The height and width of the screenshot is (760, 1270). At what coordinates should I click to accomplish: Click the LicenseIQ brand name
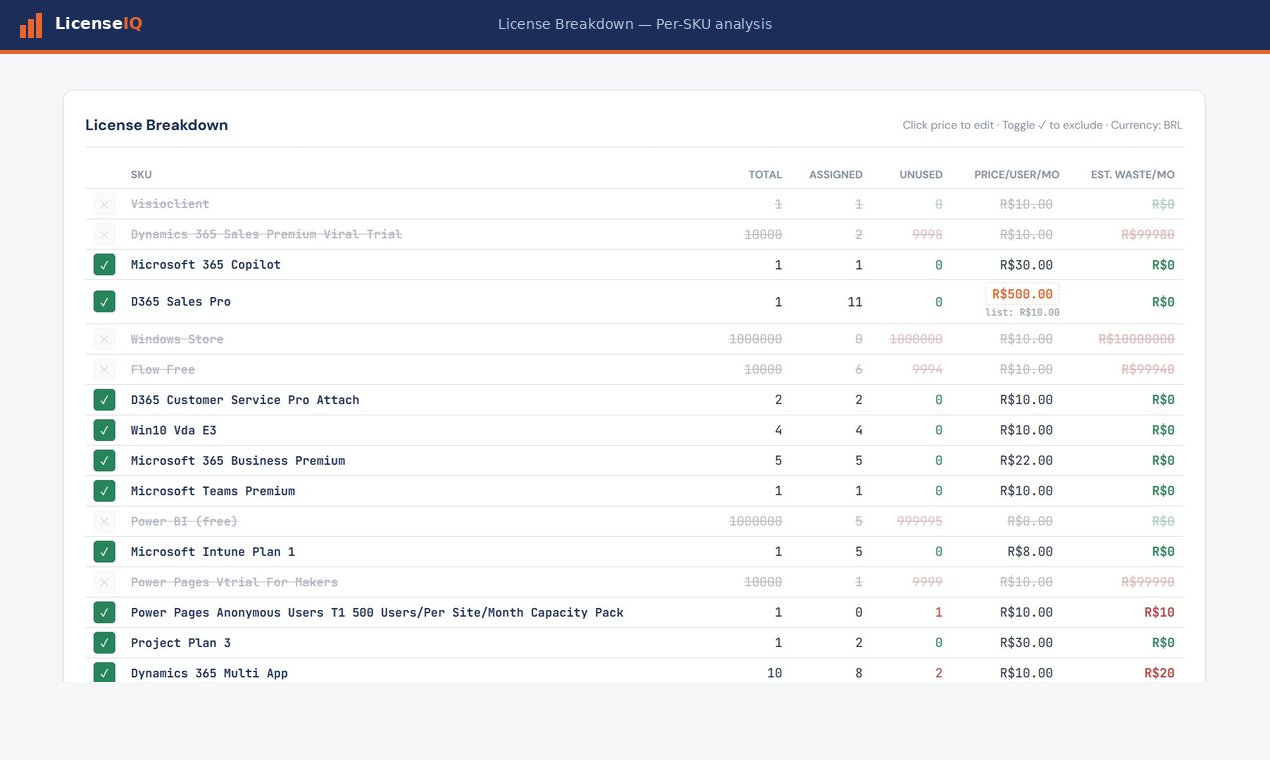[98, 24]
